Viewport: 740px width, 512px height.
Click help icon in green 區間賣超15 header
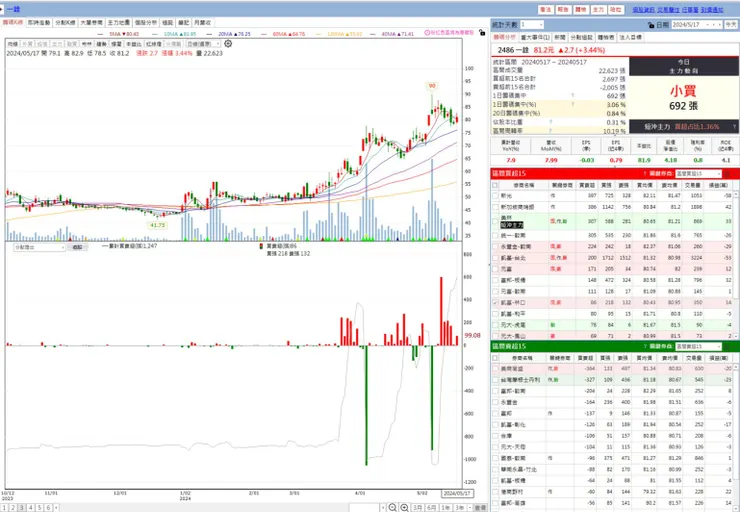click(x=645, y=346)
